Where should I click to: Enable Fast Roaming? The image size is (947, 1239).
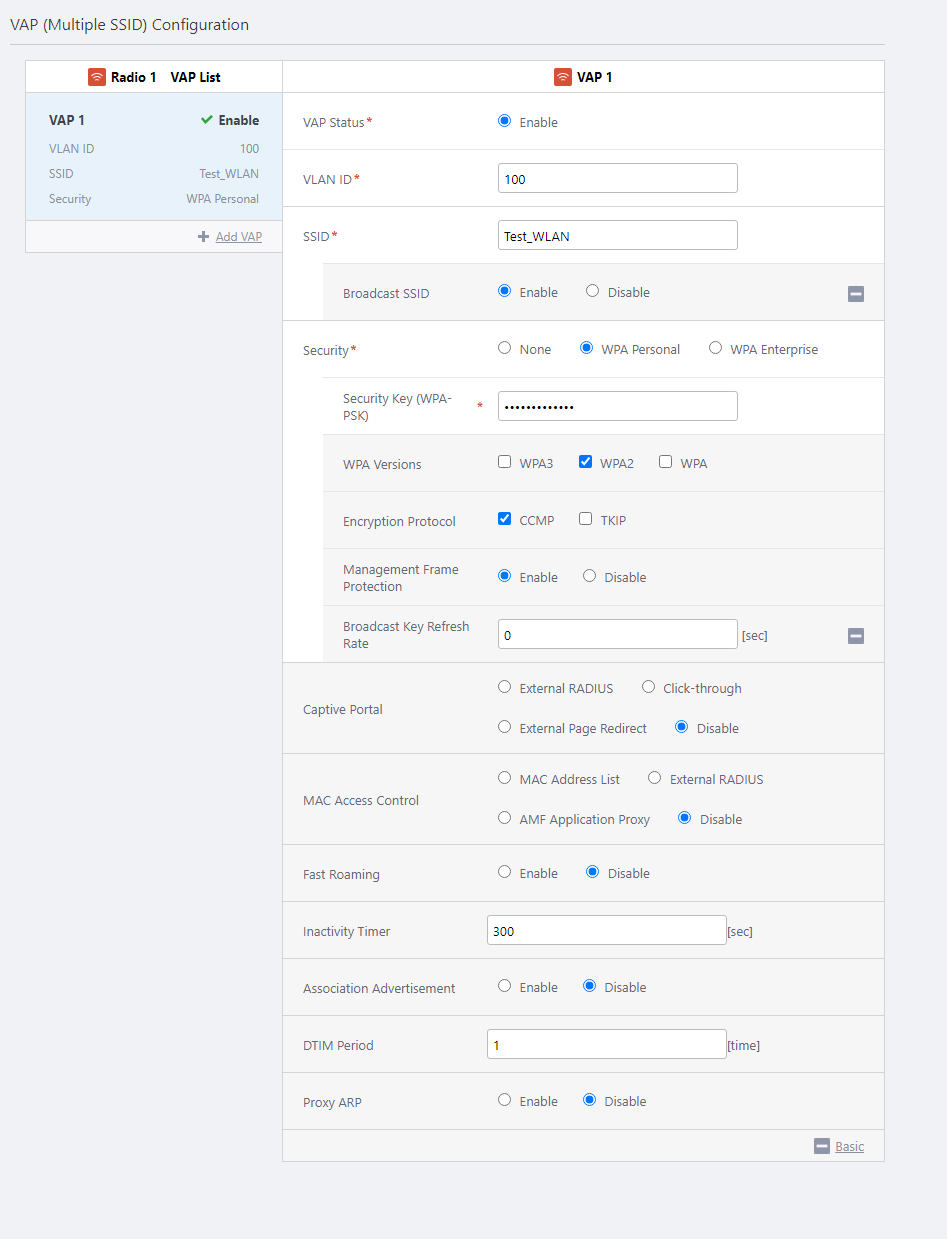click(x=505, y=872)
